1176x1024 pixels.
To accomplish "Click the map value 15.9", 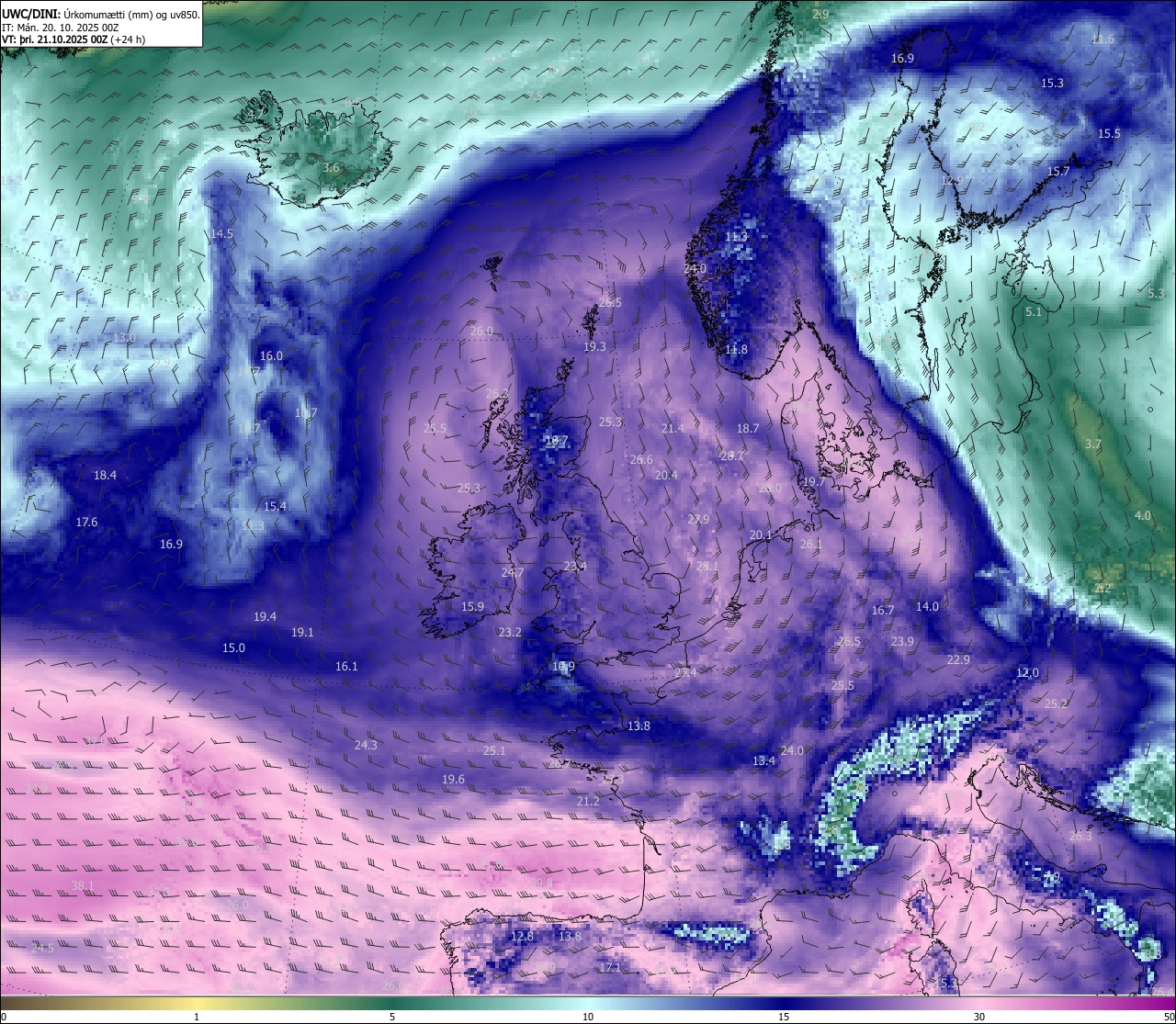I will (x=472, y=607).
